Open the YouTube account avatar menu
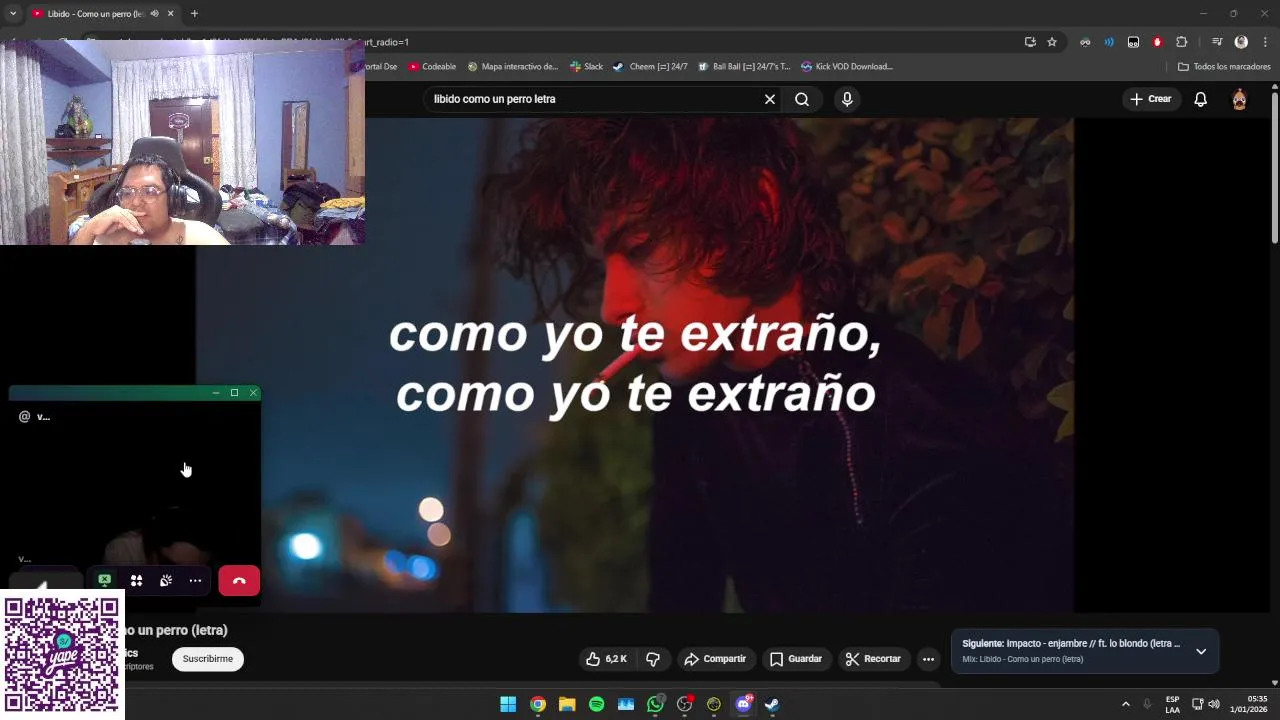1280x720 pixels. click(1239, 99)
